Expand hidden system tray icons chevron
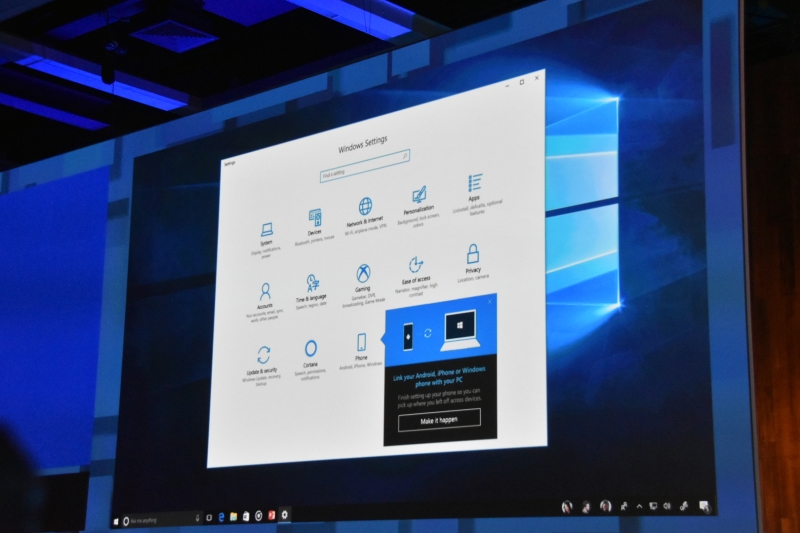The width and height of the screenshot is (800, 533). (x=639, y=506)
